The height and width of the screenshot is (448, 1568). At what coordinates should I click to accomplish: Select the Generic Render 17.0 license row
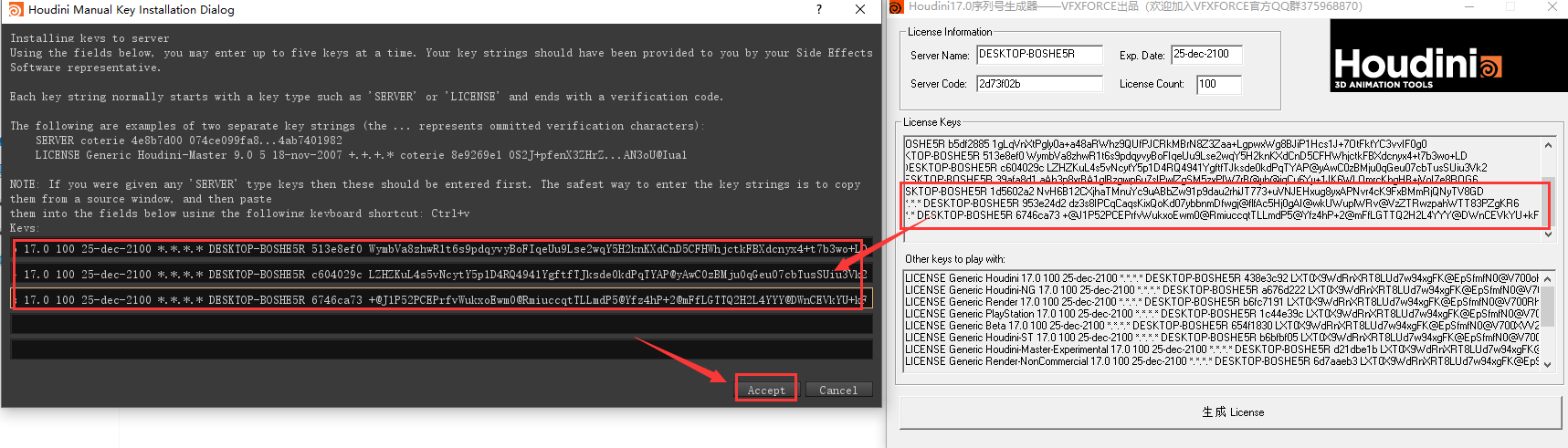tap(1222, 302)
